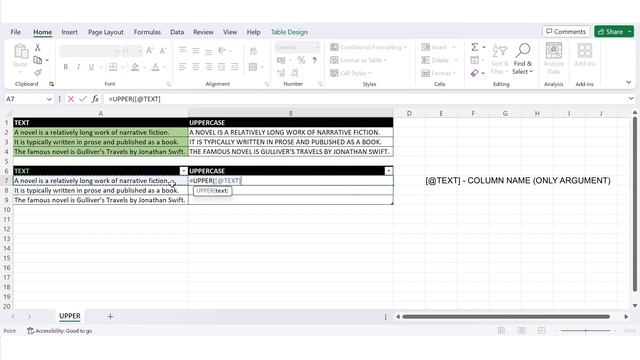The width and height of the screenshot is (640, 360).
Task: Click the Middle Align icon
Action: pyautogui.click(x=196, y=51)
